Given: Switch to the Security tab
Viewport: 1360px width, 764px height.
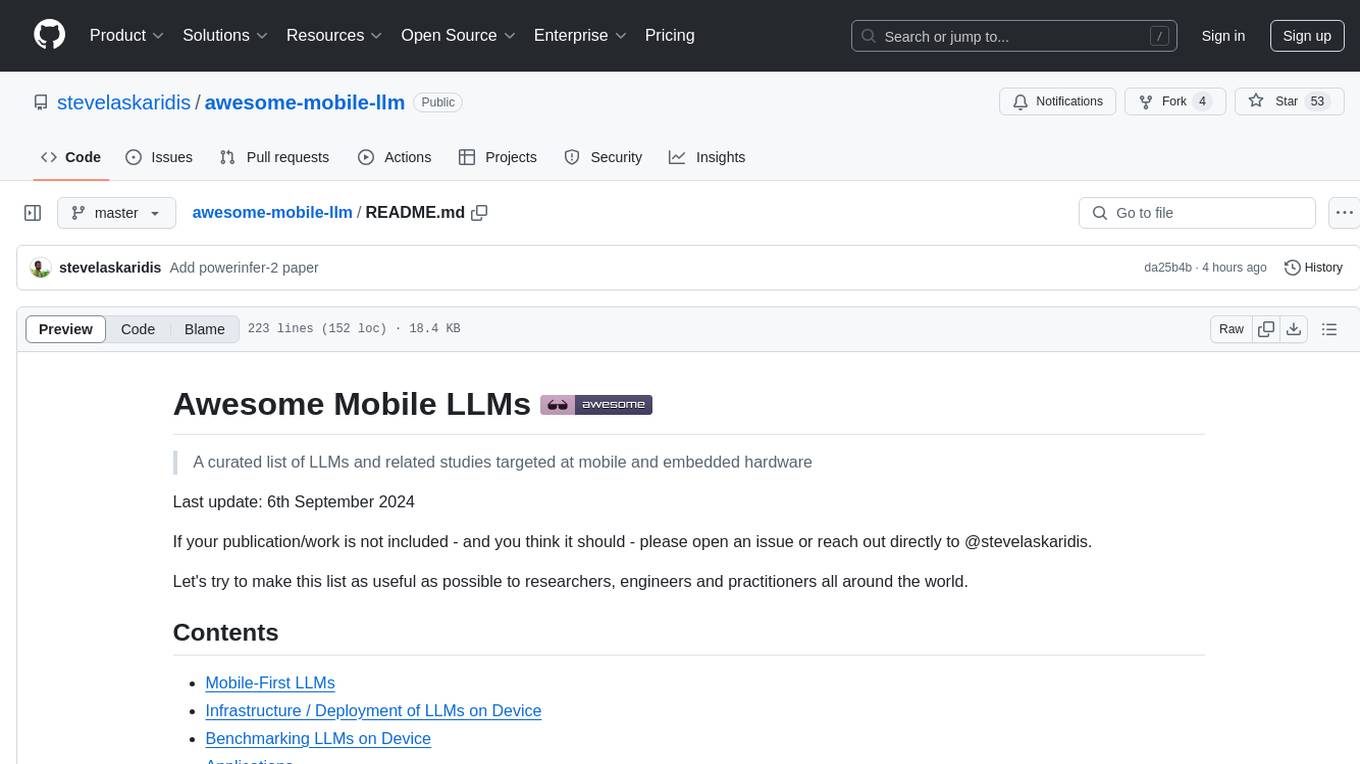Looking at the screenshot, I should (x=603, y=157).
